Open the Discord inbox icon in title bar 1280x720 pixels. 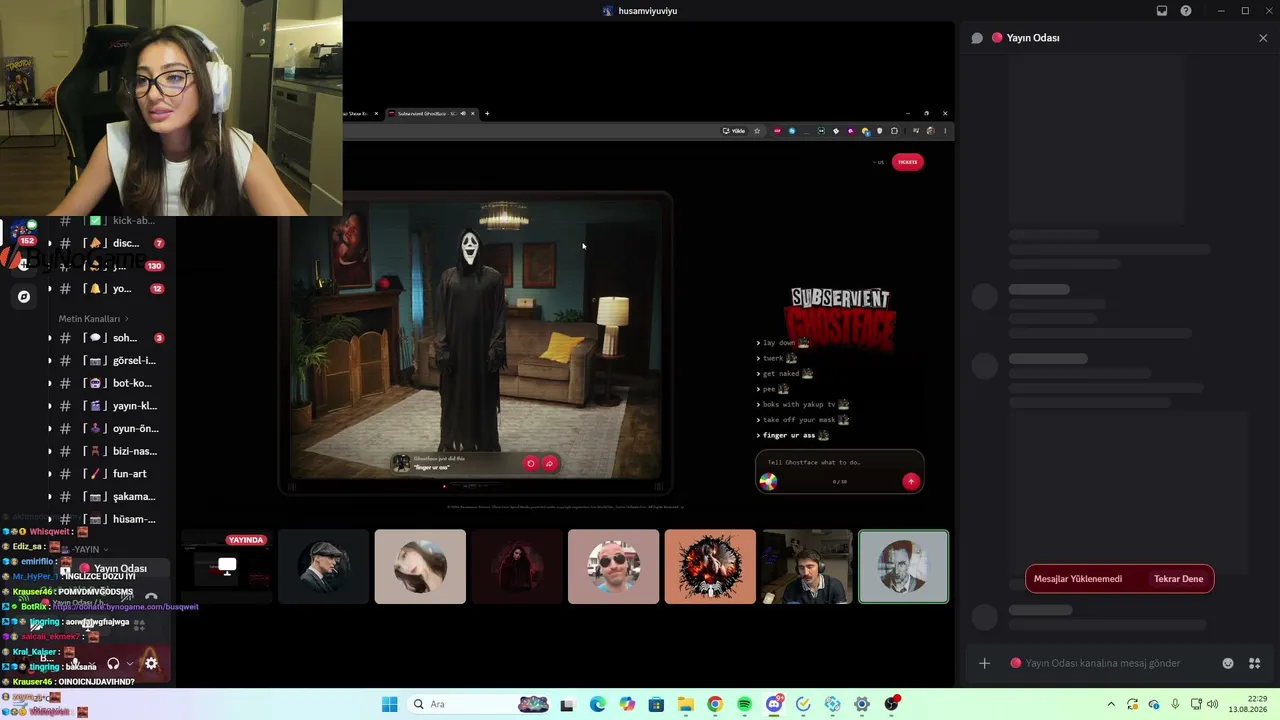point(1162,11)
